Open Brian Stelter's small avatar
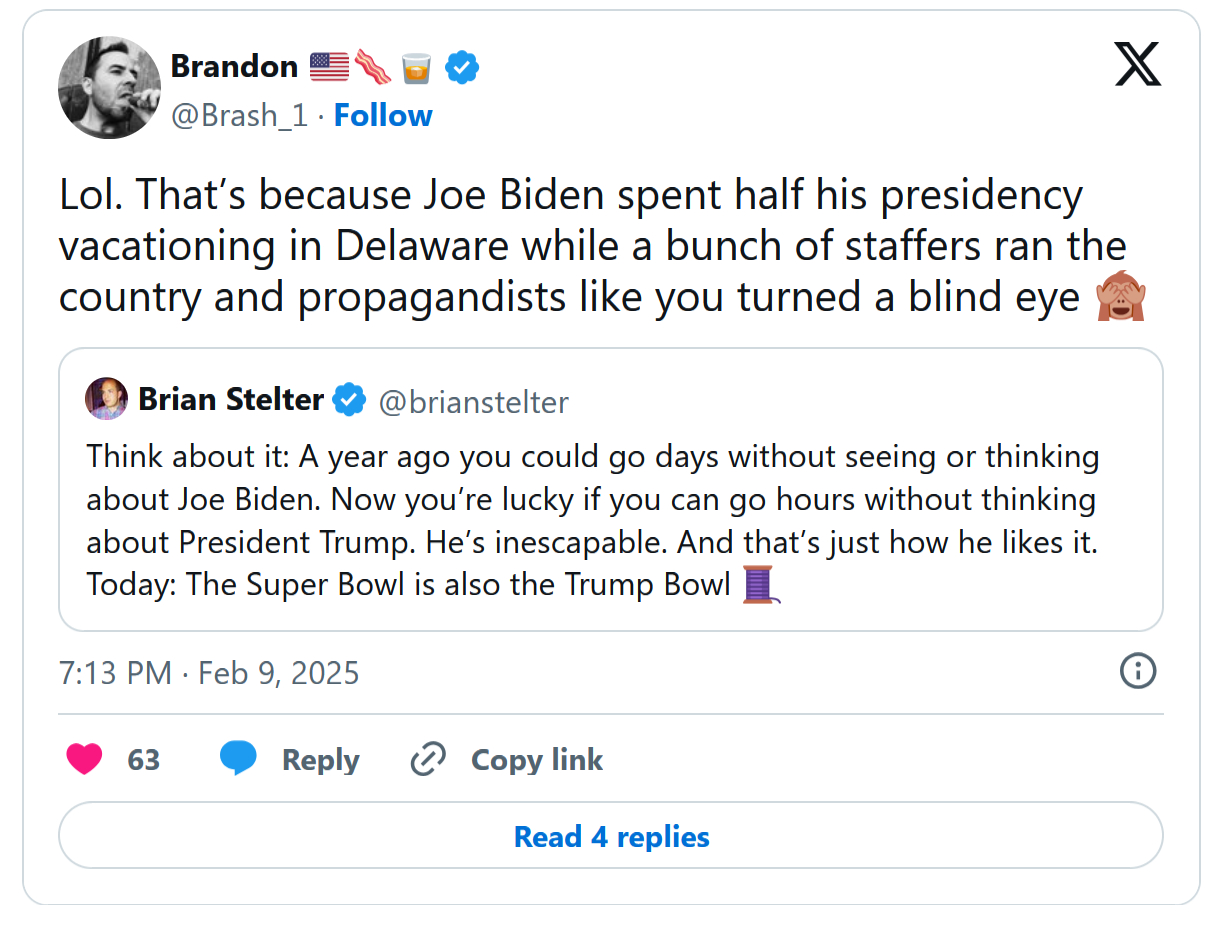 [107, 399]
